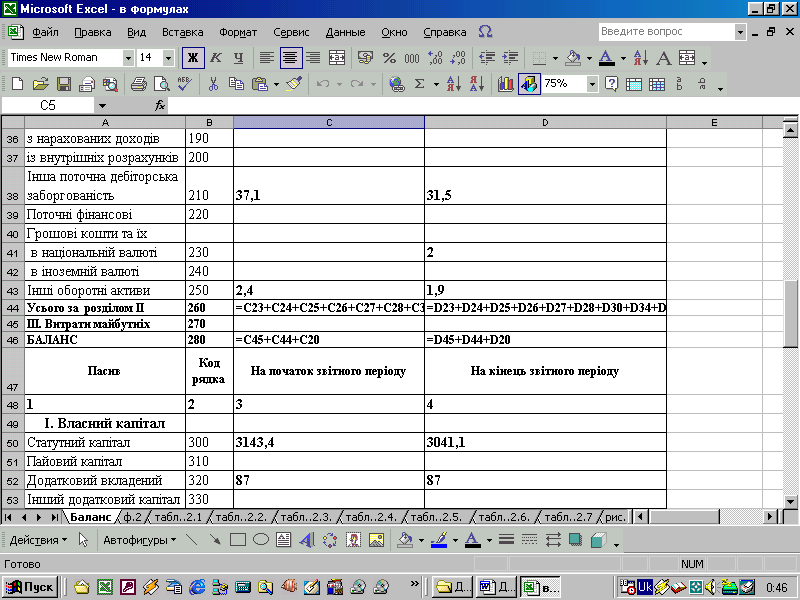Draw a line with the Line tool

pyautogui.click(x=192, y=540)
